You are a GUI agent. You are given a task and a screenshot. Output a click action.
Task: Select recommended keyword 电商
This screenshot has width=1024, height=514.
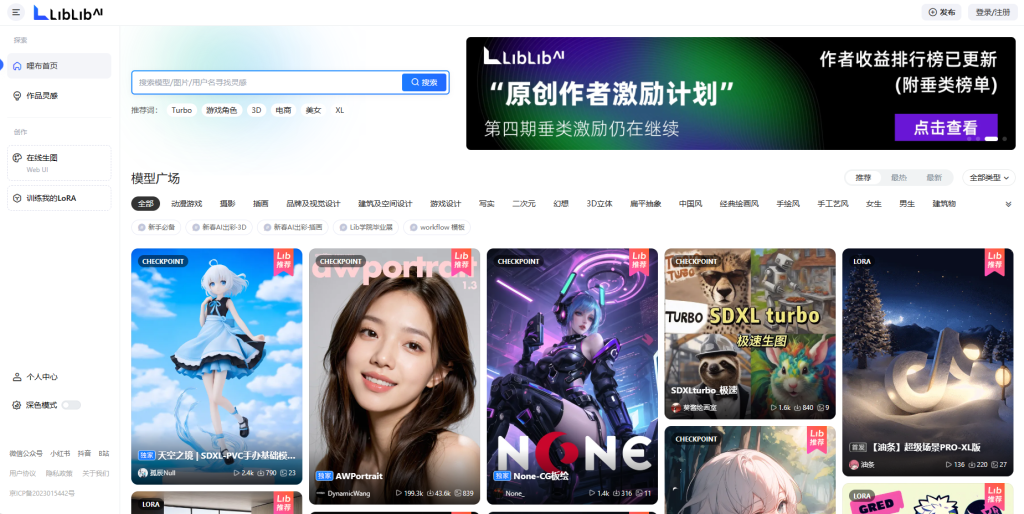tap(283, 110)
